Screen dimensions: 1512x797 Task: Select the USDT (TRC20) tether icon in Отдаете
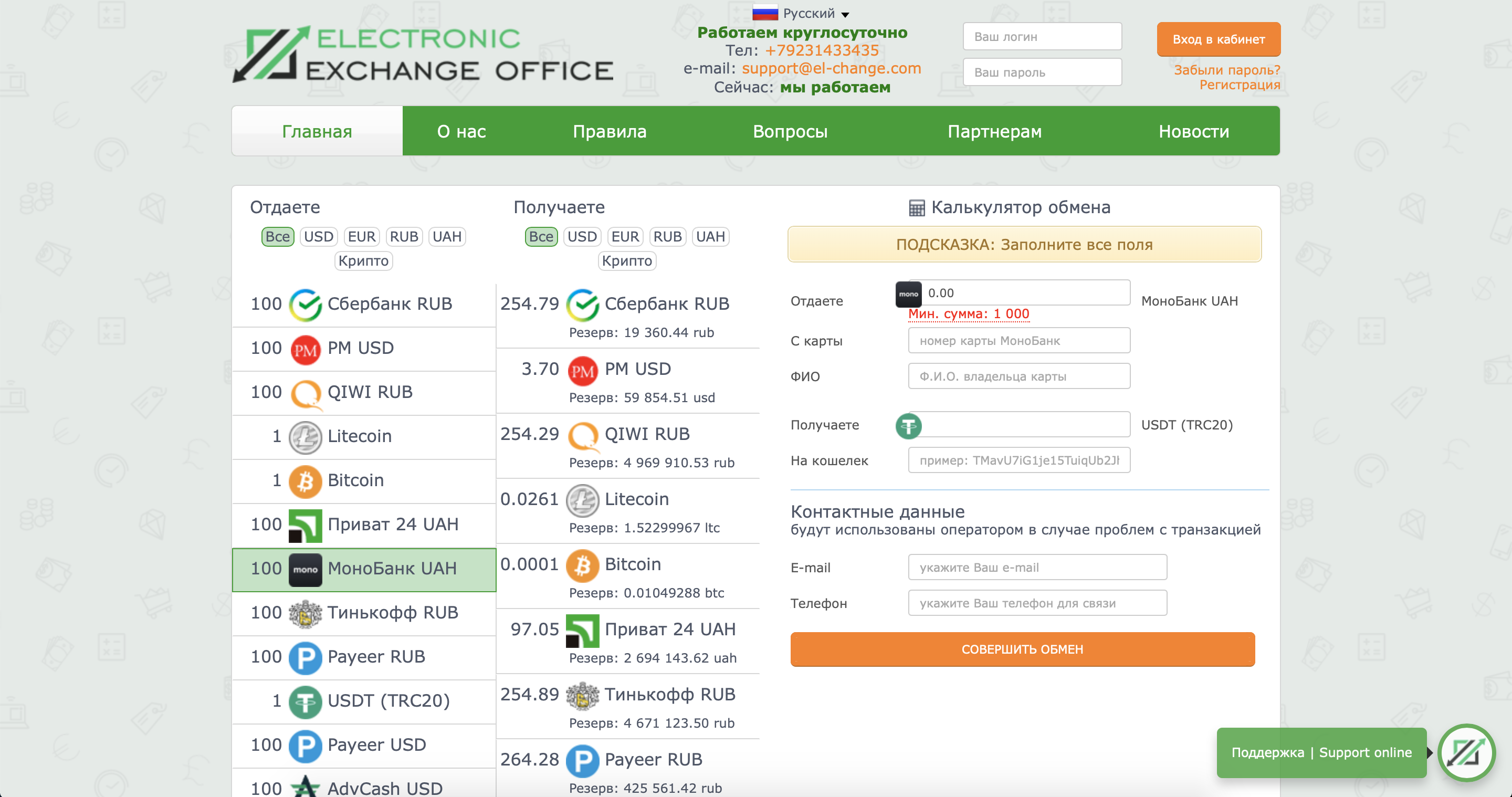pyautogui.click(x=305, y=701)
